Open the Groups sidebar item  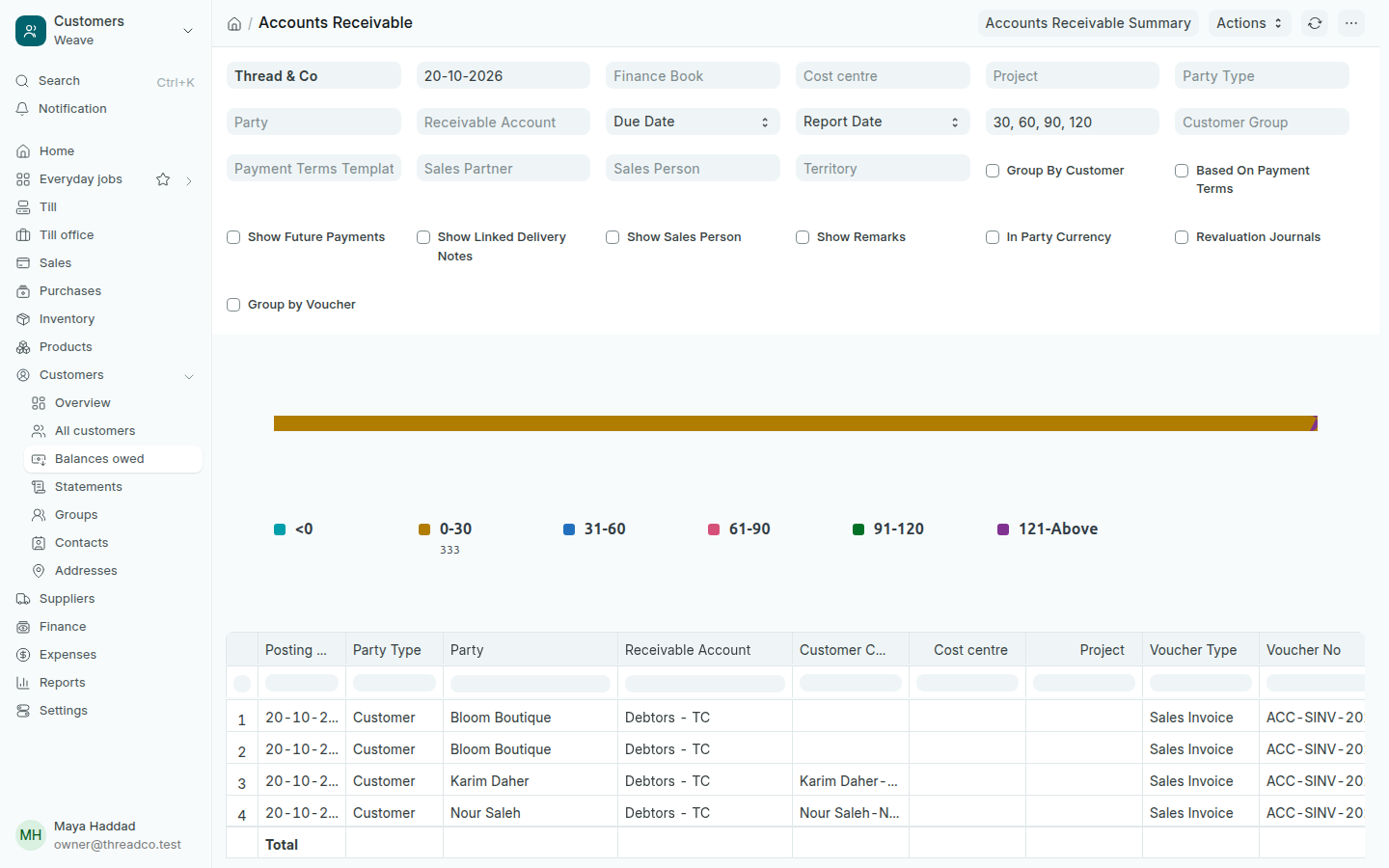coord(113,515)
